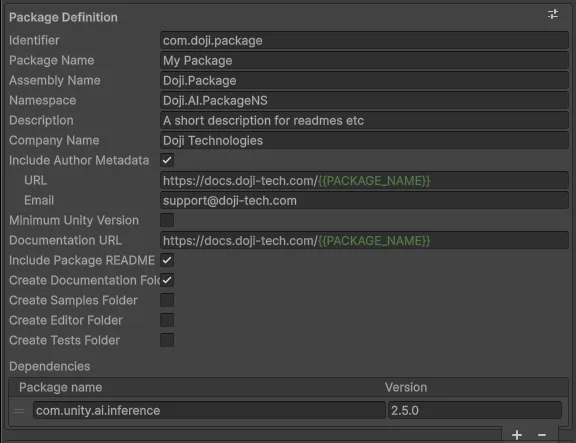
Task: Click the Create Editor Folder label
Action: pos(66,320)
